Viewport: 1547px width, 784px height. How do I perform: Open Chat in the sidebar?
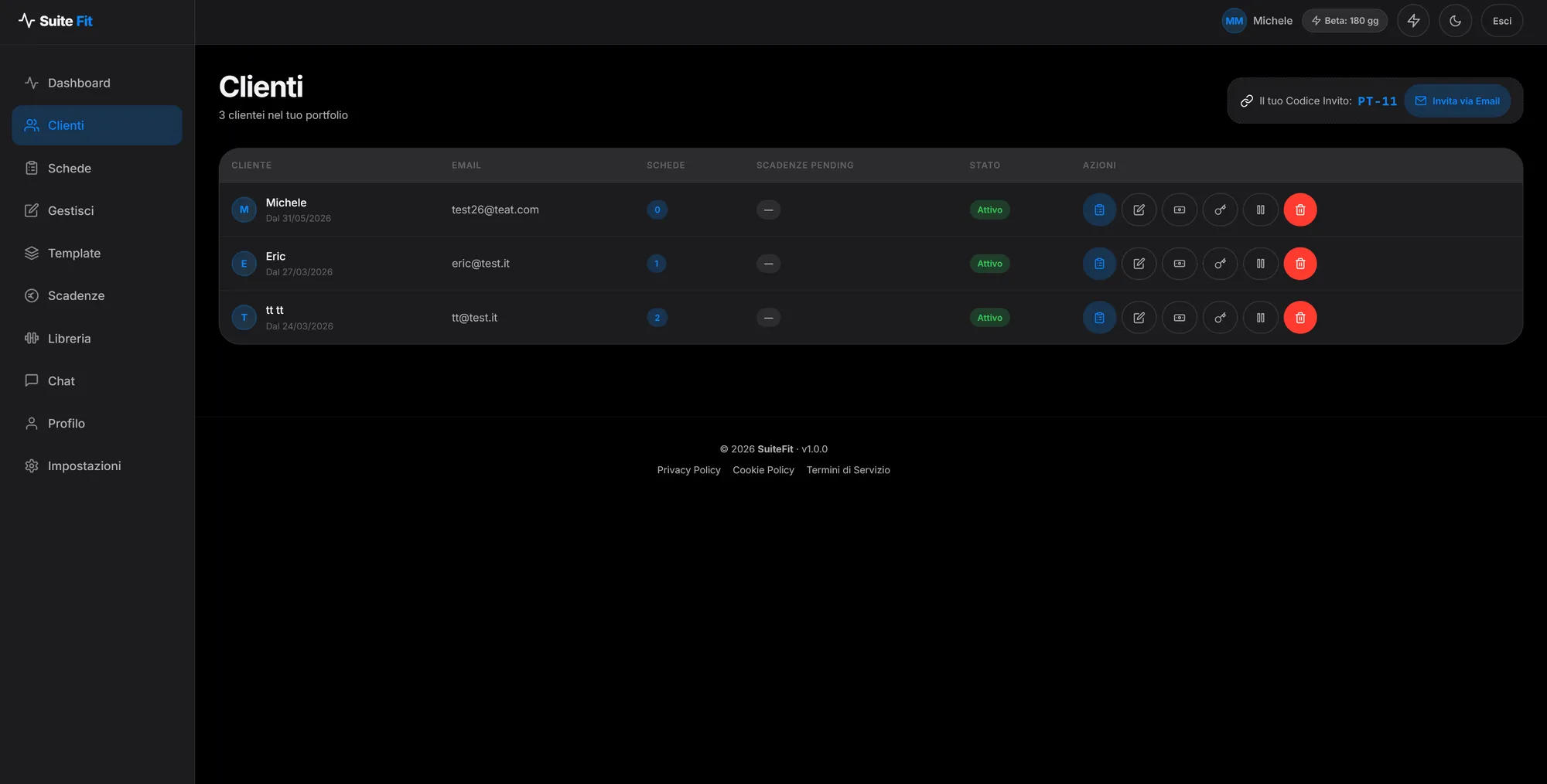click(97, 380)
